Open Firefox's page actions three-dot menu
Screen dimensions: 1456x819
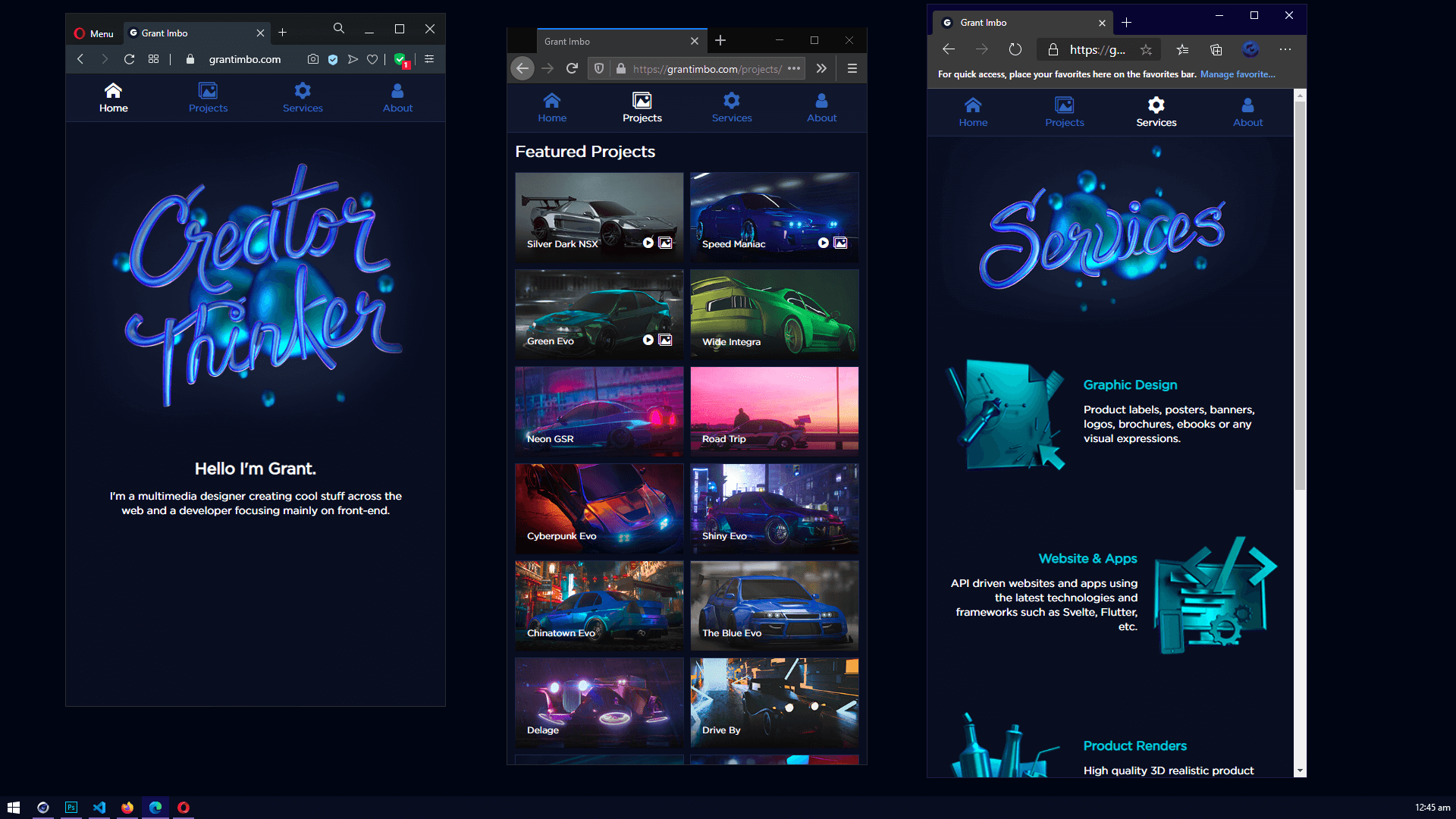click(794, 69)
